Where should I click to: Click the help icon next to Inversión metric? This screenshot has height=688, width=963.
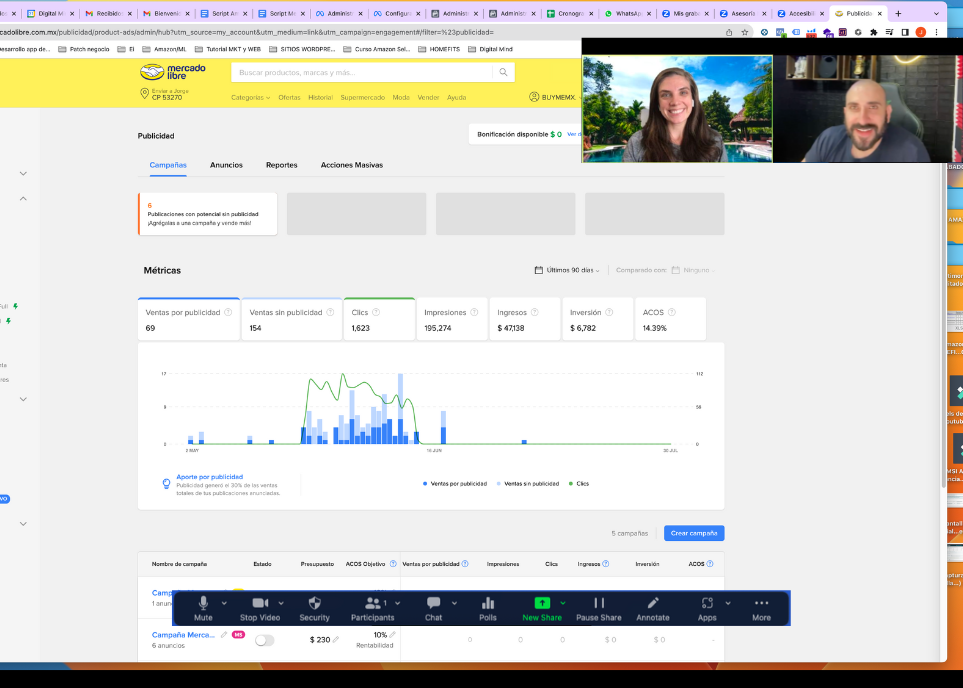click(609, 312)
